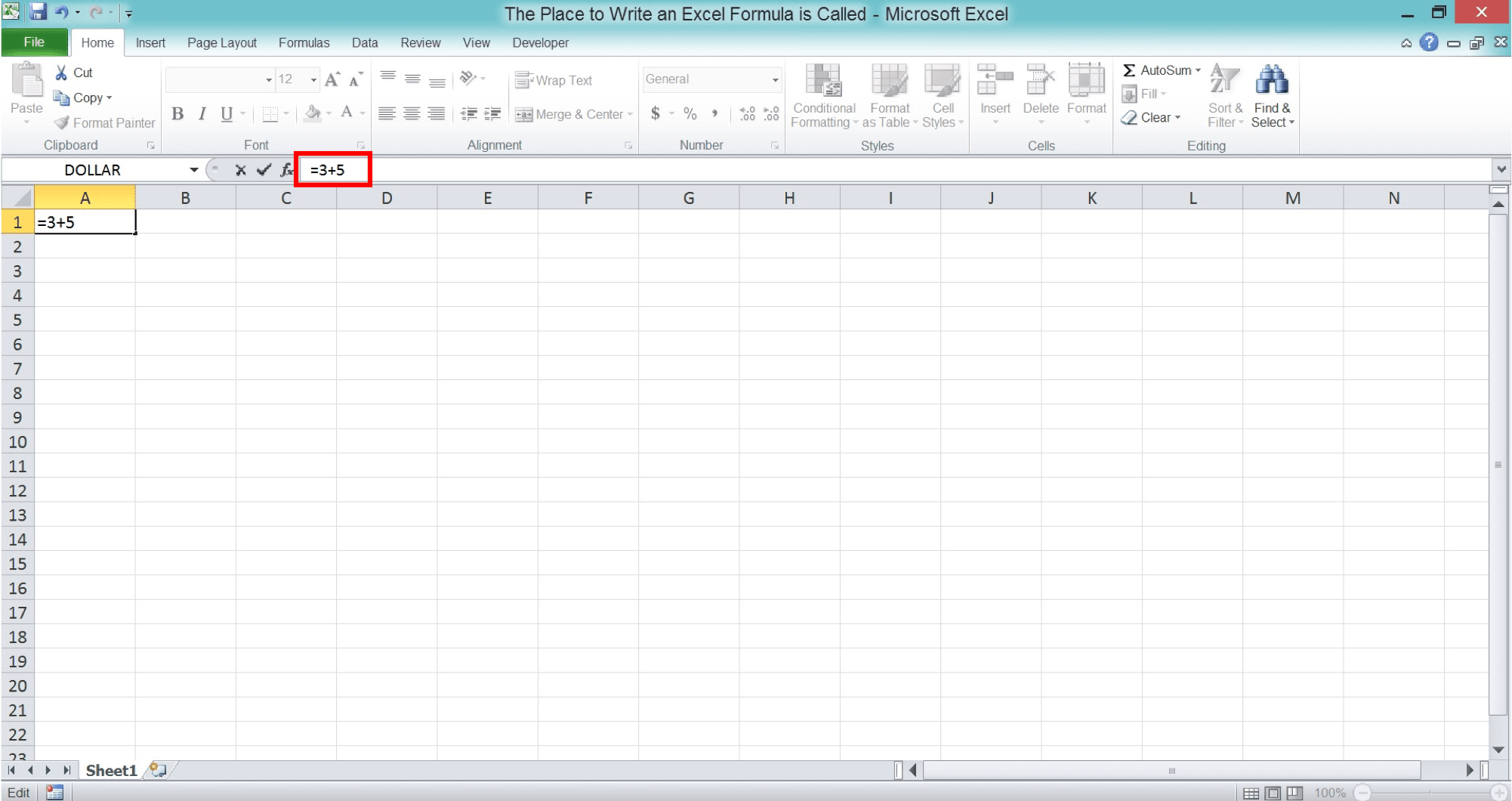Open Conditional Formatting menu
Image resolution: width=1512 pixels, height=801 pixels.
[824, 97]
